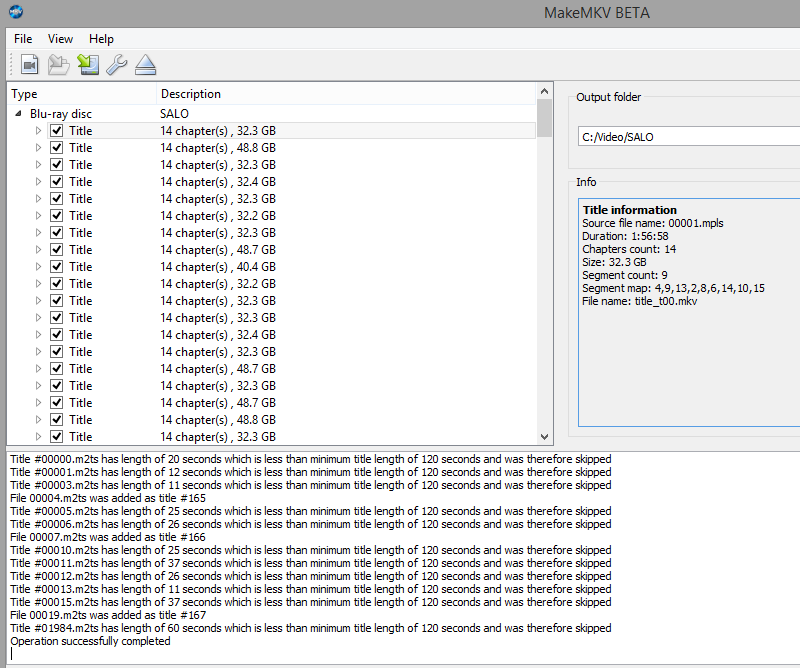Click the green-arrow Backup disc icon

tap(88, 65)
